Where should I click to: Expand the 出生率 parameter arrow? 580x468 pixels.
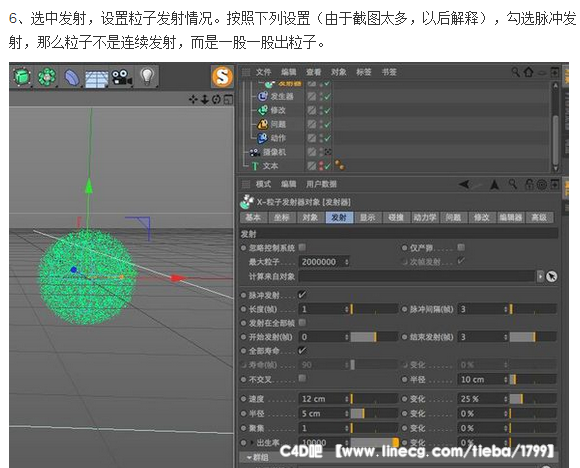coord(253,442)
